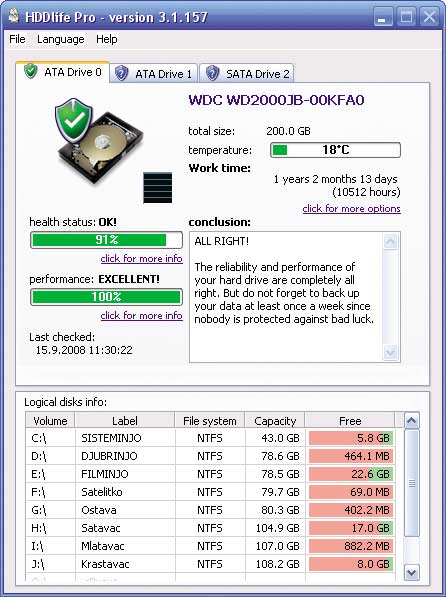Open the Help menu
Viewport: 446px width, 597px height.
[107, 39]
